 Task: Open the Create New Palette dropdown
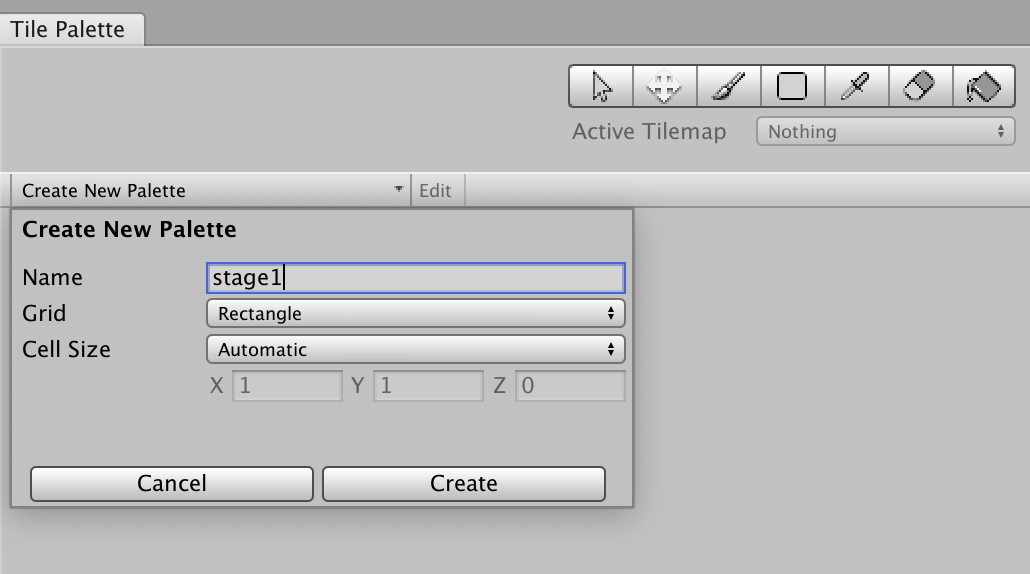[x=211, y=190]
